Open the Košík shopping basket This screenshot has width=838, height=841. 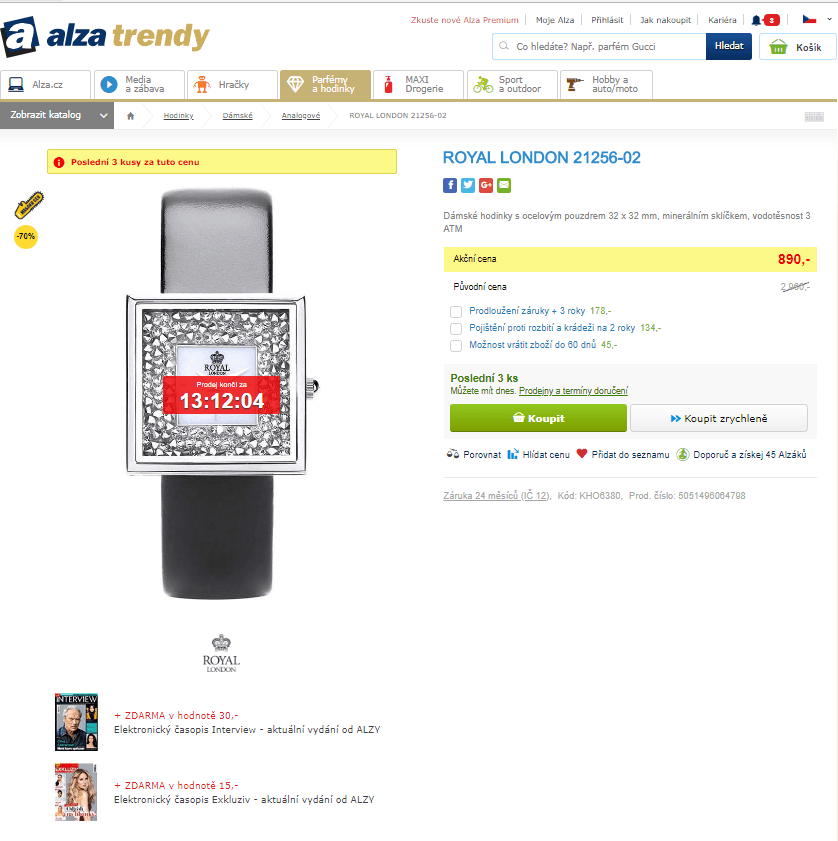(797, 47)
